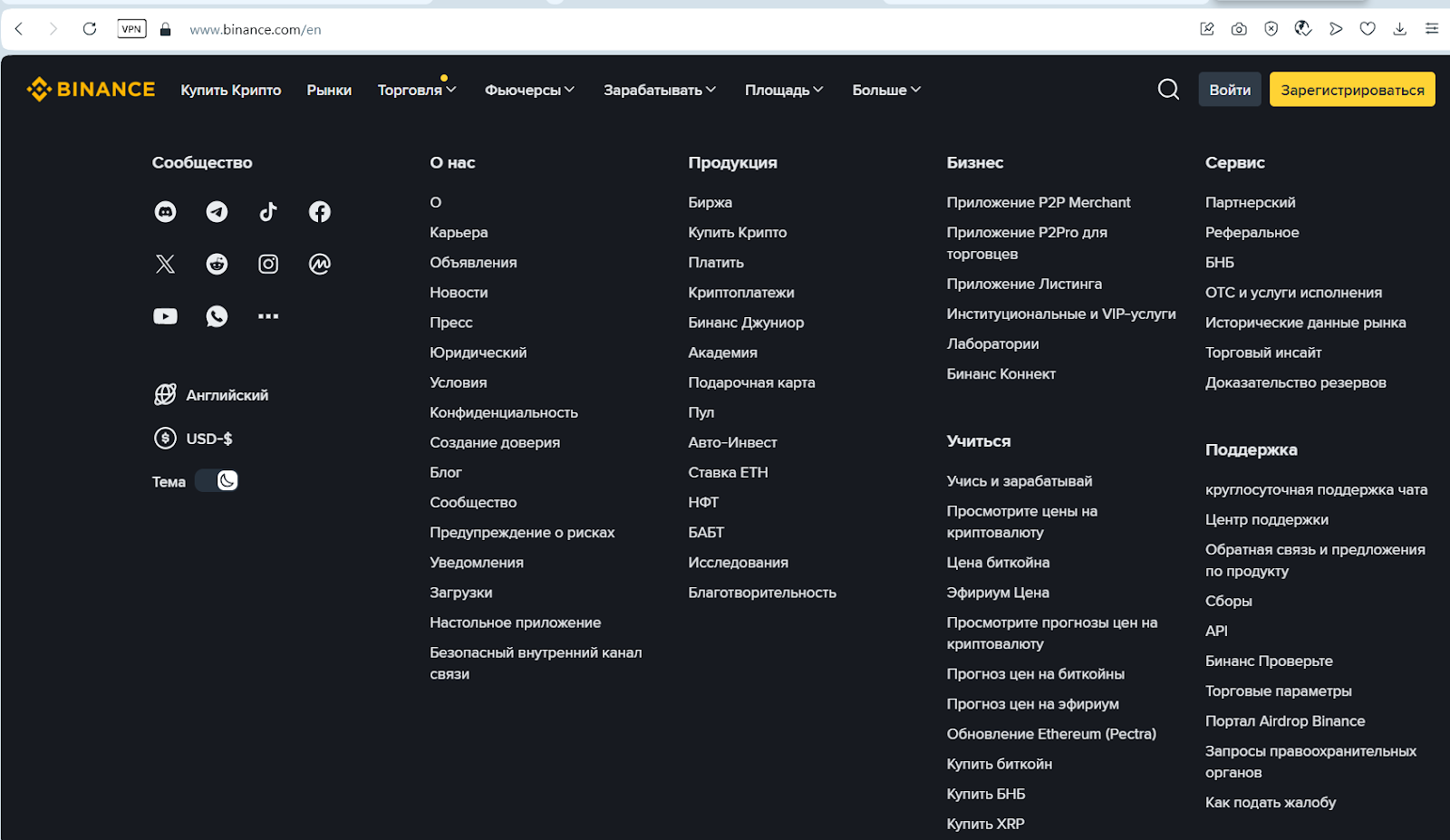Open the X (Twitter) social icon
The width and height of the screenshot is (1450, 840).
[165, 264]
